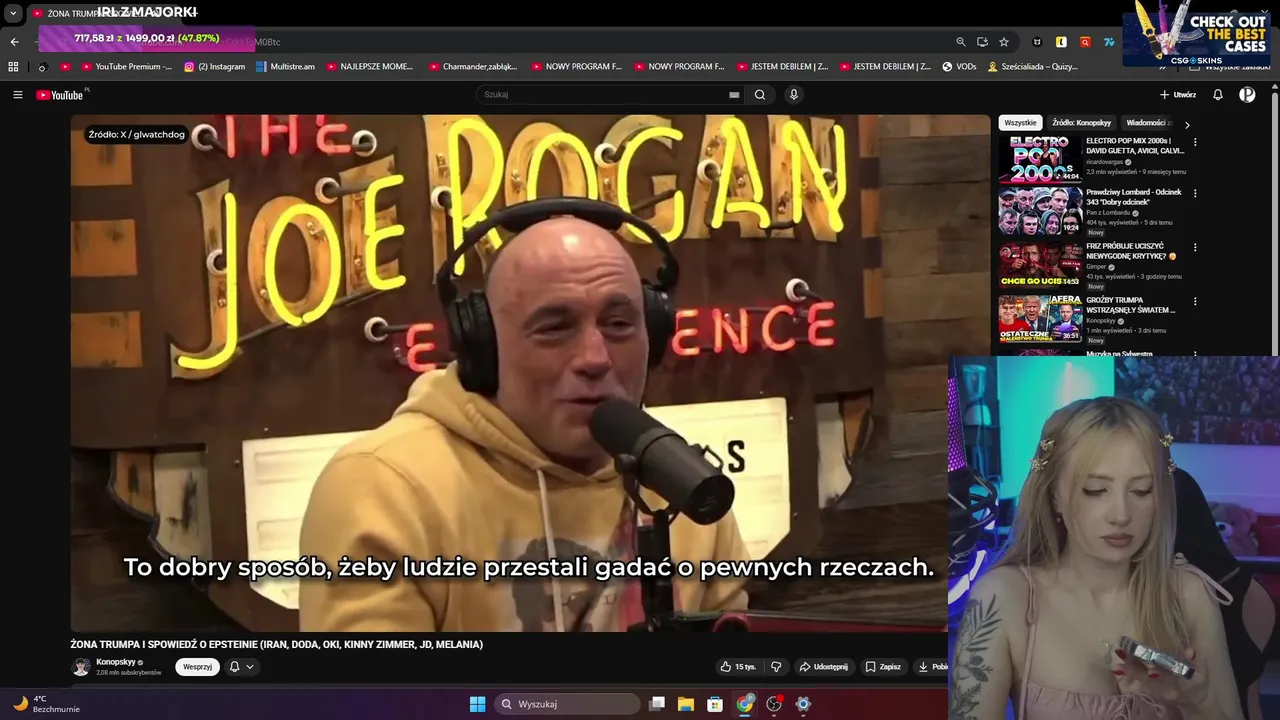Image resolution: width=1280 pixels, height=720 pixels.
Task: Toggle channel notification bell below the video
Action: tap(235, 667)
